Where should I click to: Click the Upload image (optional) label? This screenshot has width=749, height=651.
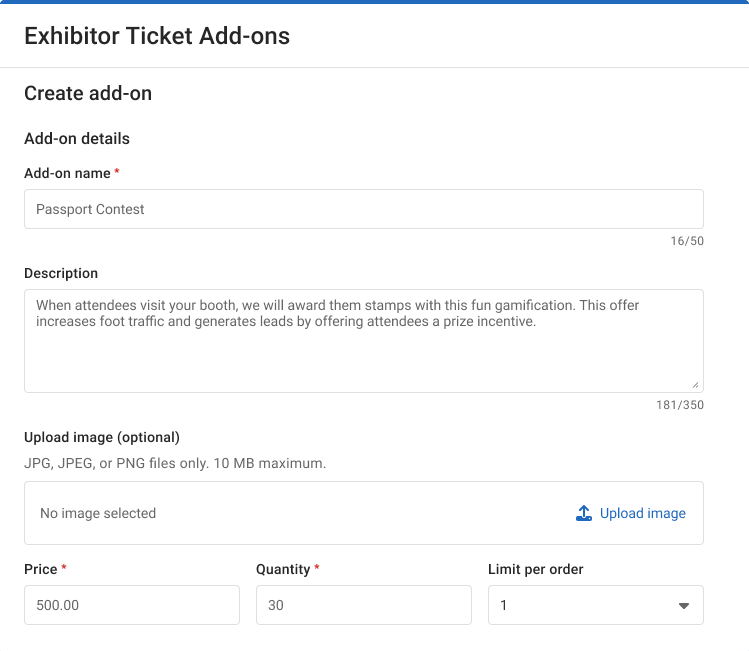pyautogui.click(x=101, y=437)
